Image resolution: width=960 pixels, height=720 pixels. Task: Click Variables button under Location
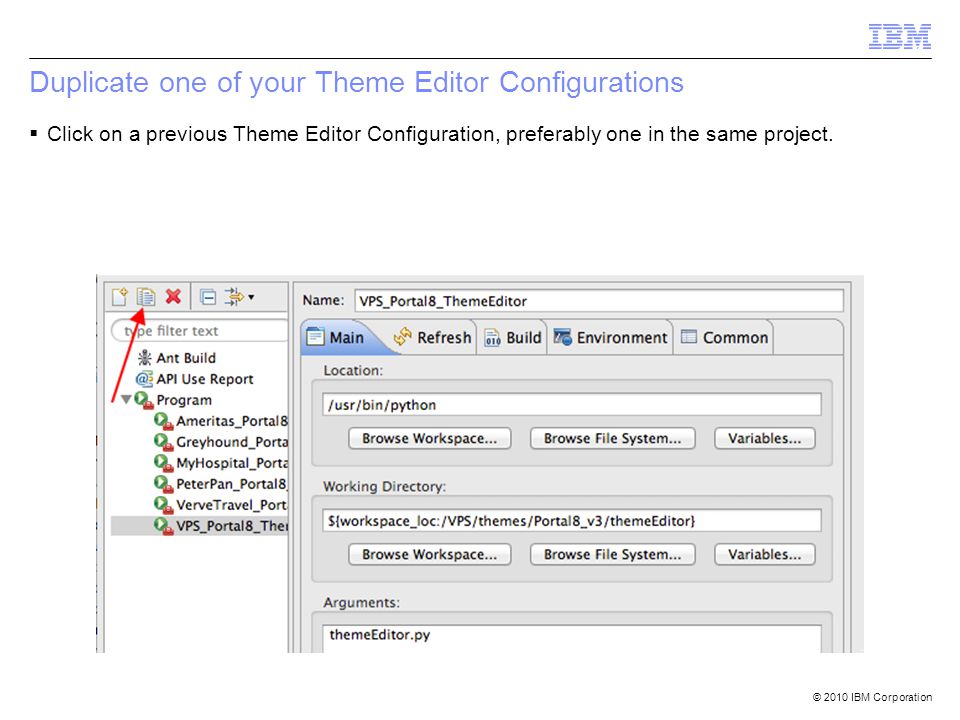coord(765,438)
